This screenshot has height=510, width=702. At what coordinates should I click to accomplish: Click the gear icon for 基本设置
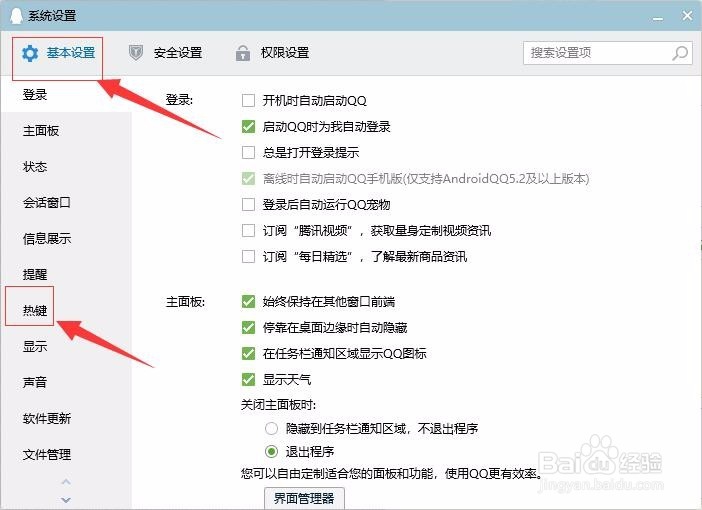click(x=30, y=53)
